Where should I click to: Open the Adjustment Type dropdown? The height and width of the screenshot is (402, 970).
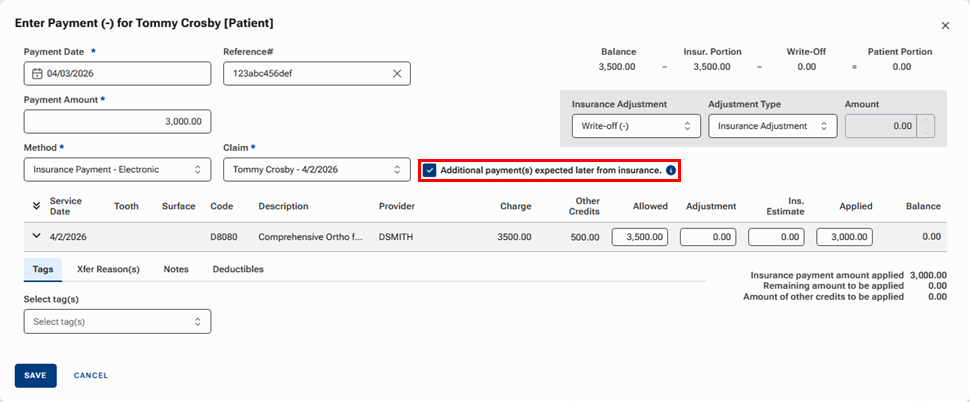[x=772, y=126]
